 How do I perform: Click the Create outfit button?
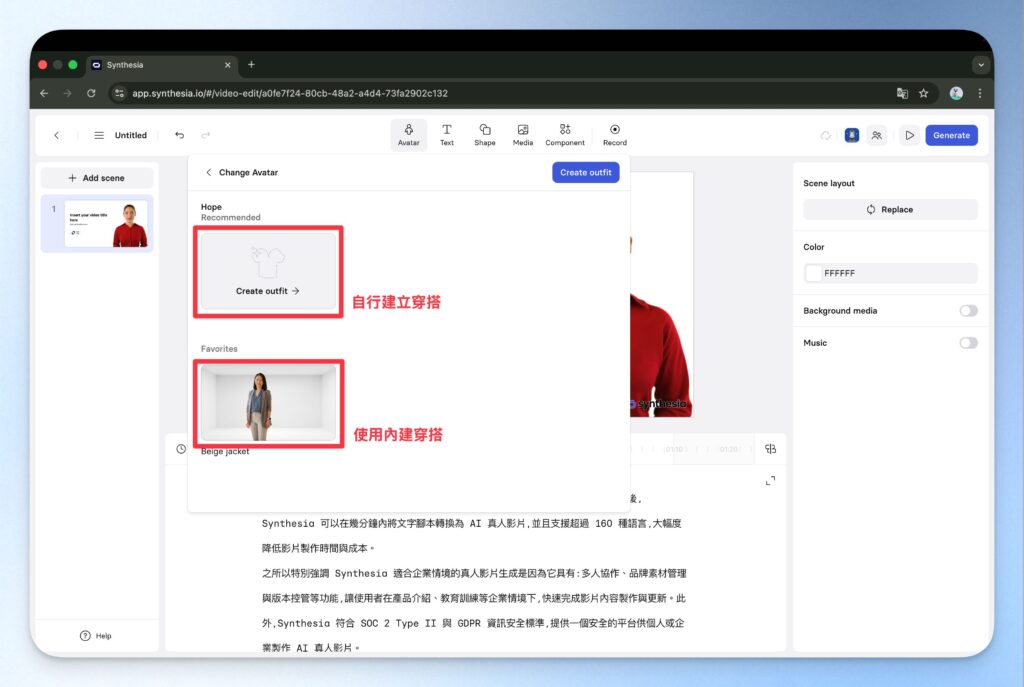(x=586, y=172)
